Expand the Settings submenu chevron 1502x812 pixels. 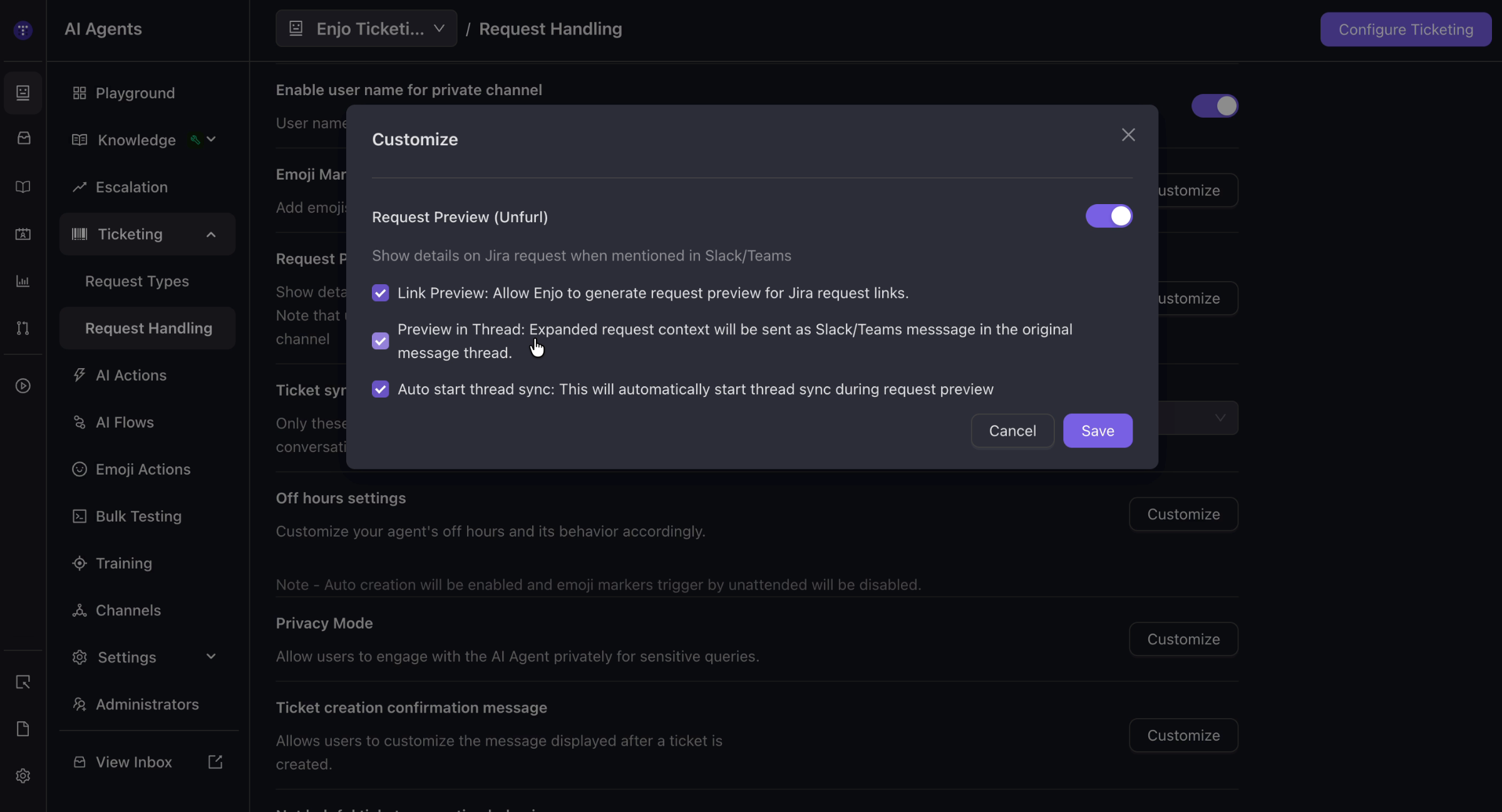211,657
